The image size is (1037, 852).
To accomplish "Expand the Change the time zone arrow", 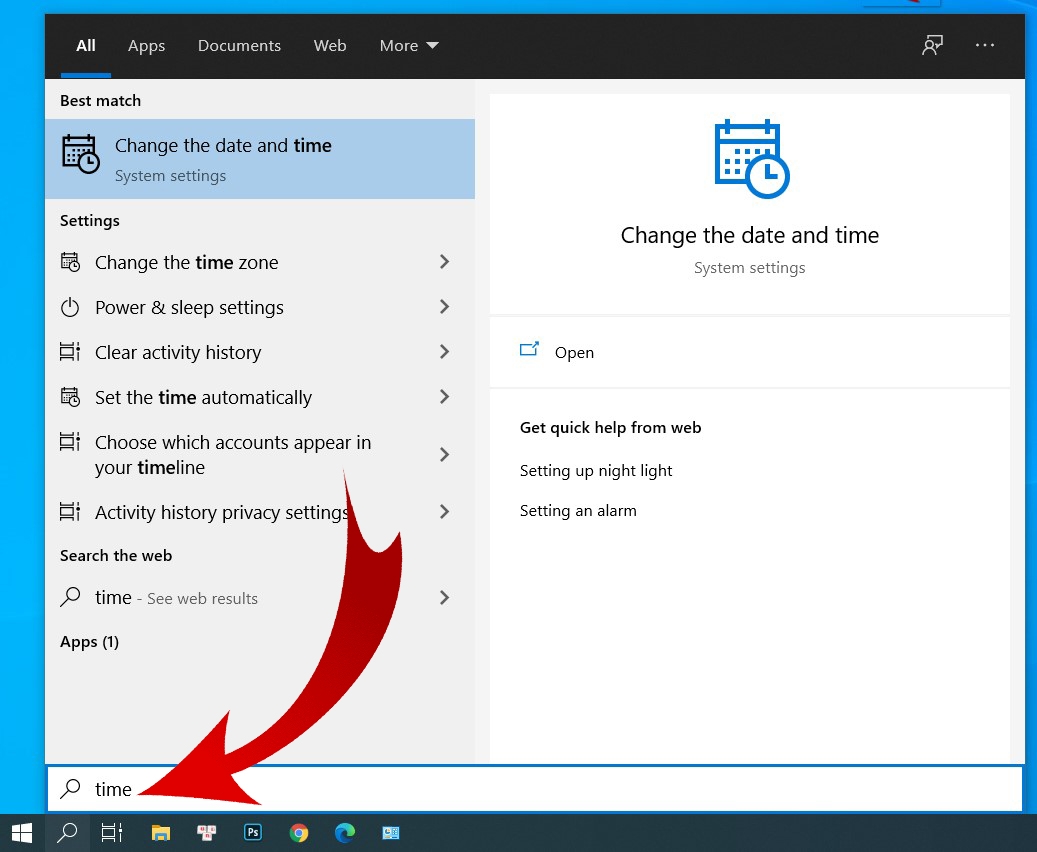I will coord(444,262).
